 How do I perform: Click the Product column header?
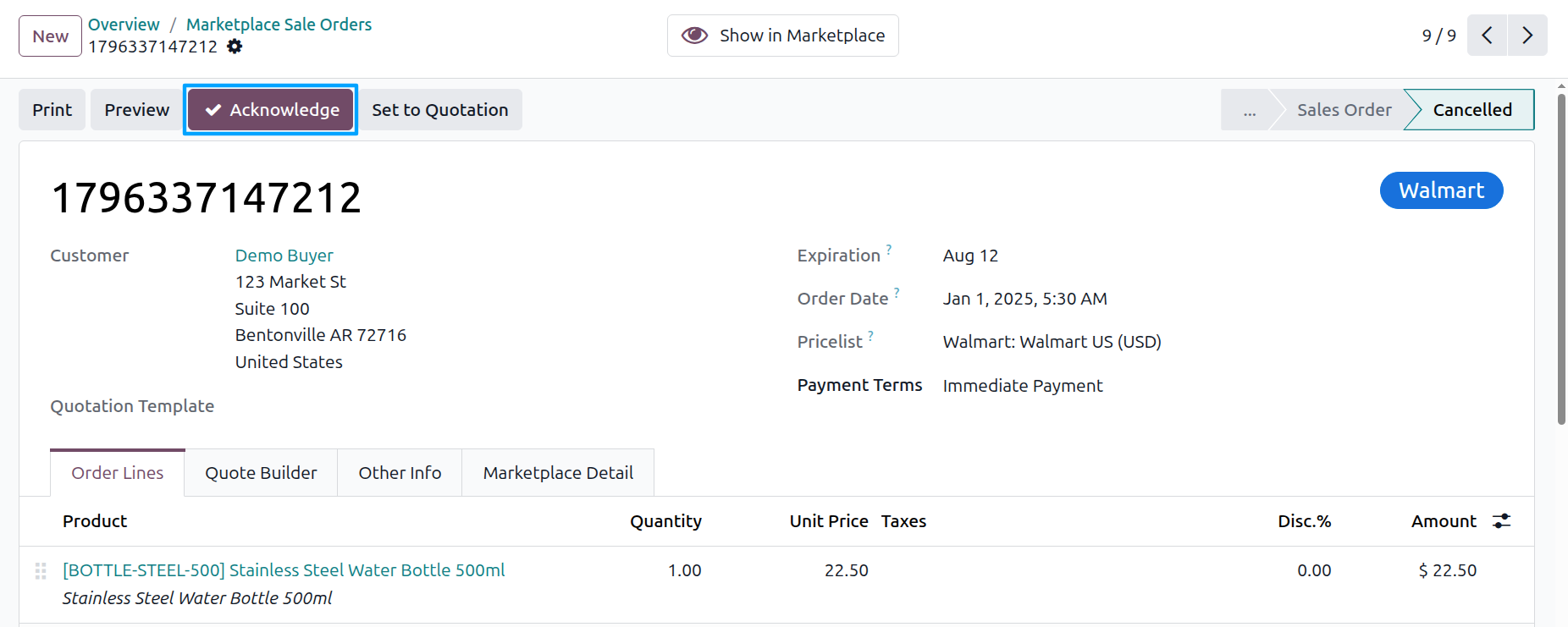pyautogui.click(x=95, y=521)
